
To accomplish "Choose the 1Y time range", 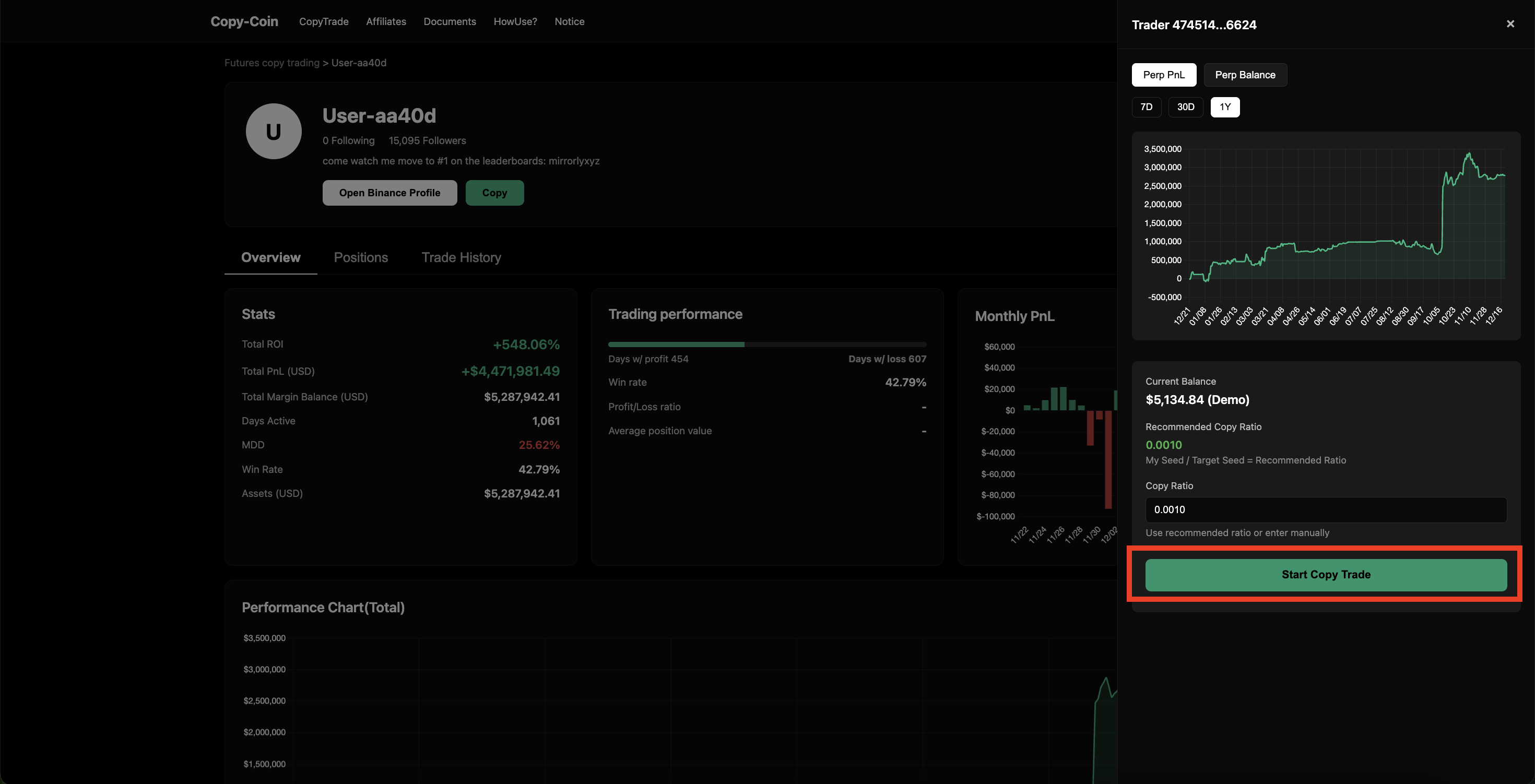I will pyautogui.click(x=1225, y=107).
